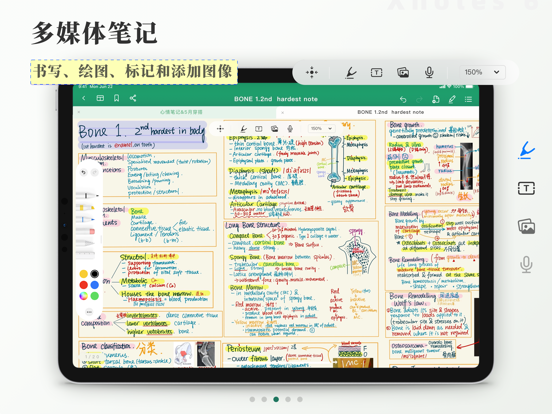Redo using the green header redo arrow
The width and height of the screenshot is (552, 414).
coord(419,99)
